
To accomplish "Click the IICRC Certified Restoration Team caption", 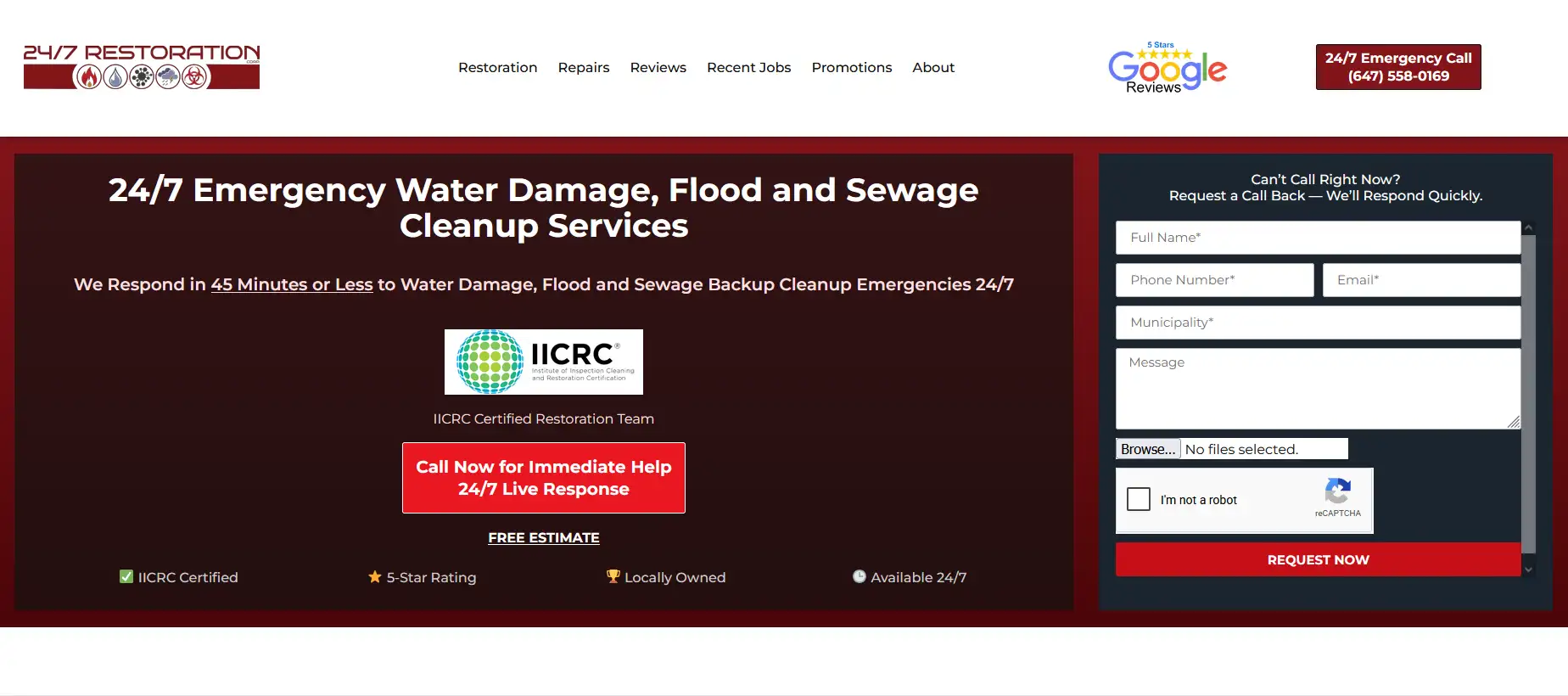I will (544, 418).
